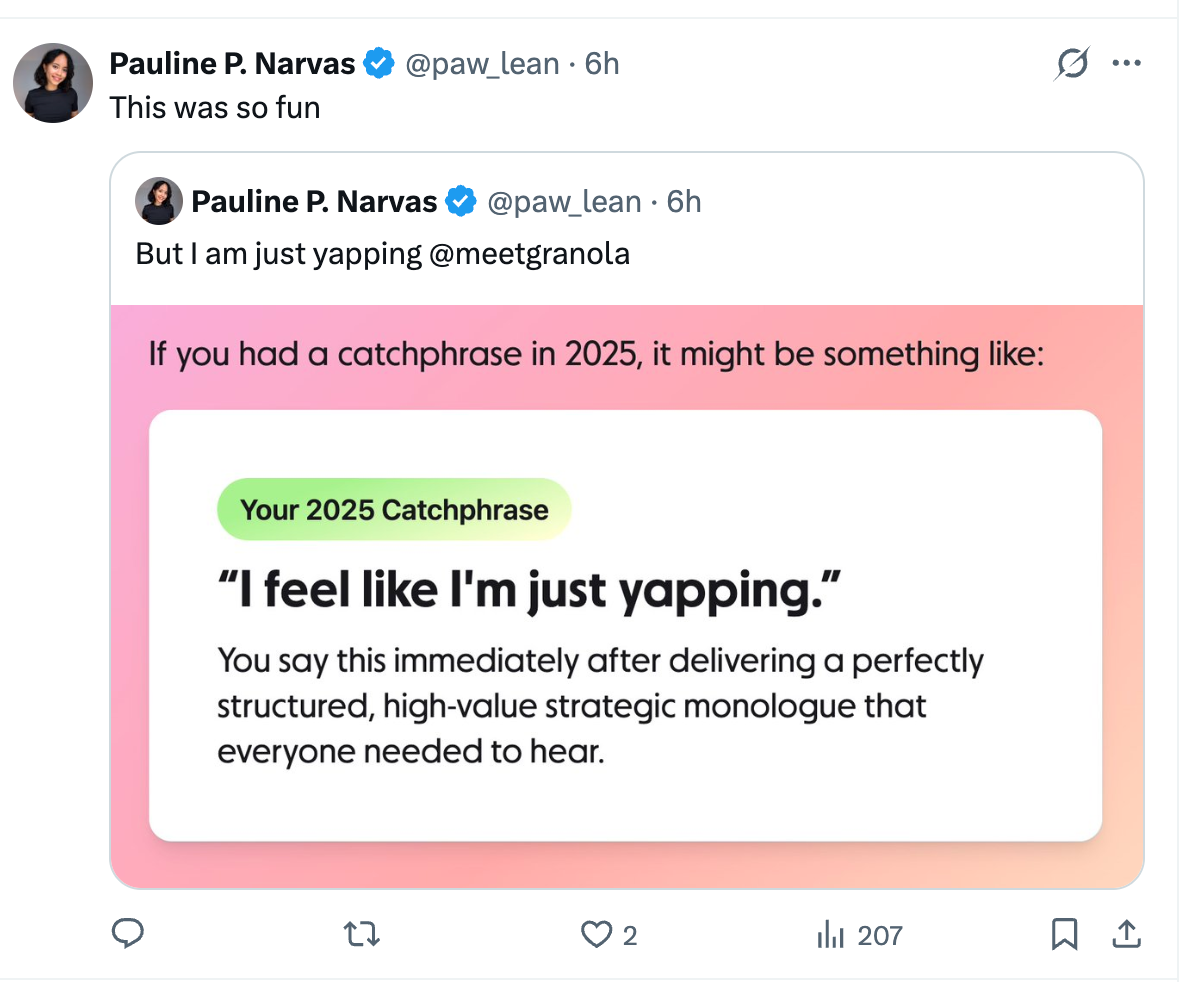Bookmark this post

click(x=1064, y=934)
